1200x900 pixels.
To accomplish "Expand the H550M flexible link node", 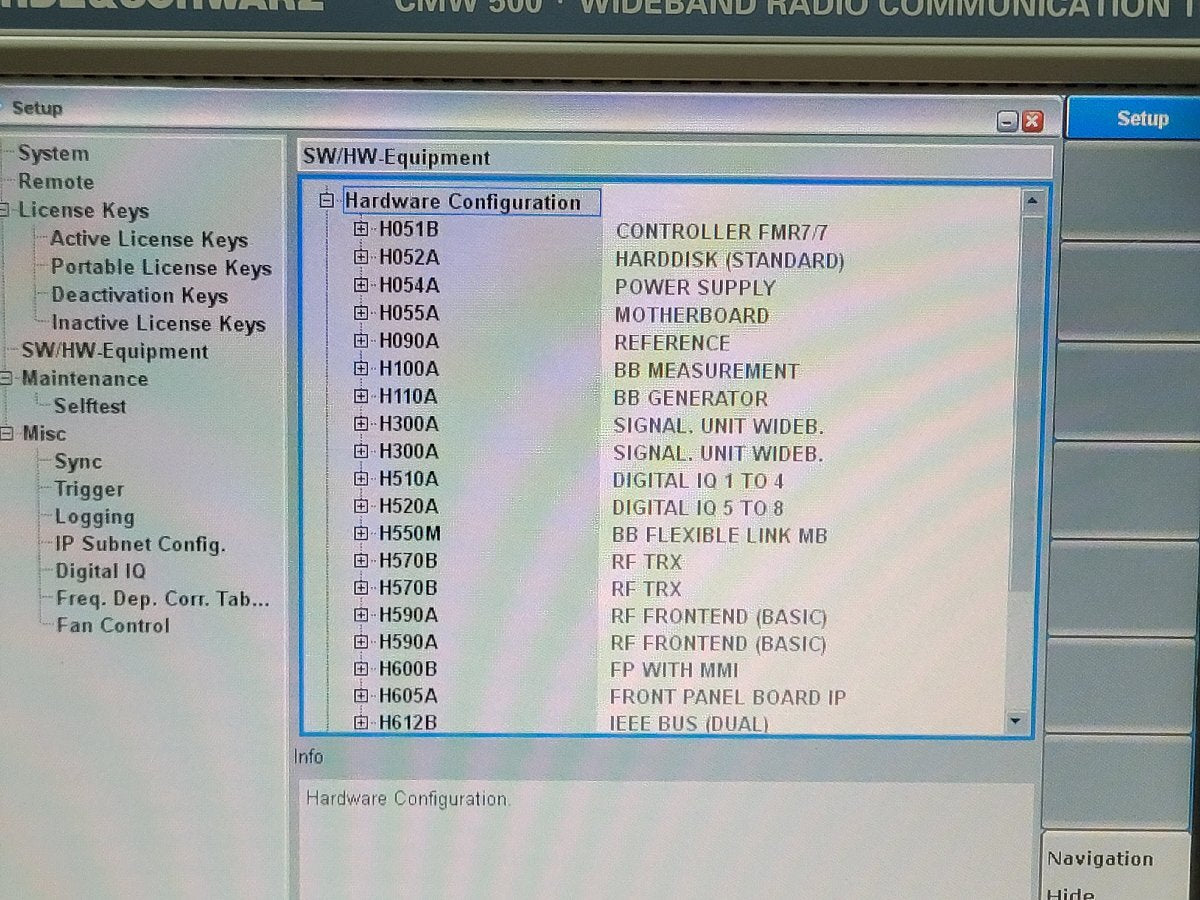I will tap(360, 534).
